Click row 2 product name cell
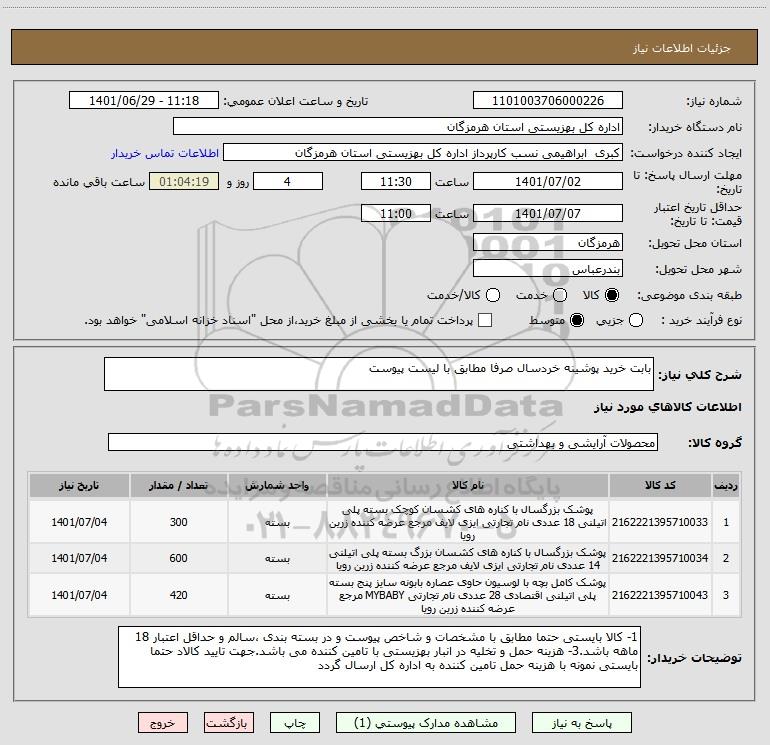The image size is (770, 745). (468, 558)
